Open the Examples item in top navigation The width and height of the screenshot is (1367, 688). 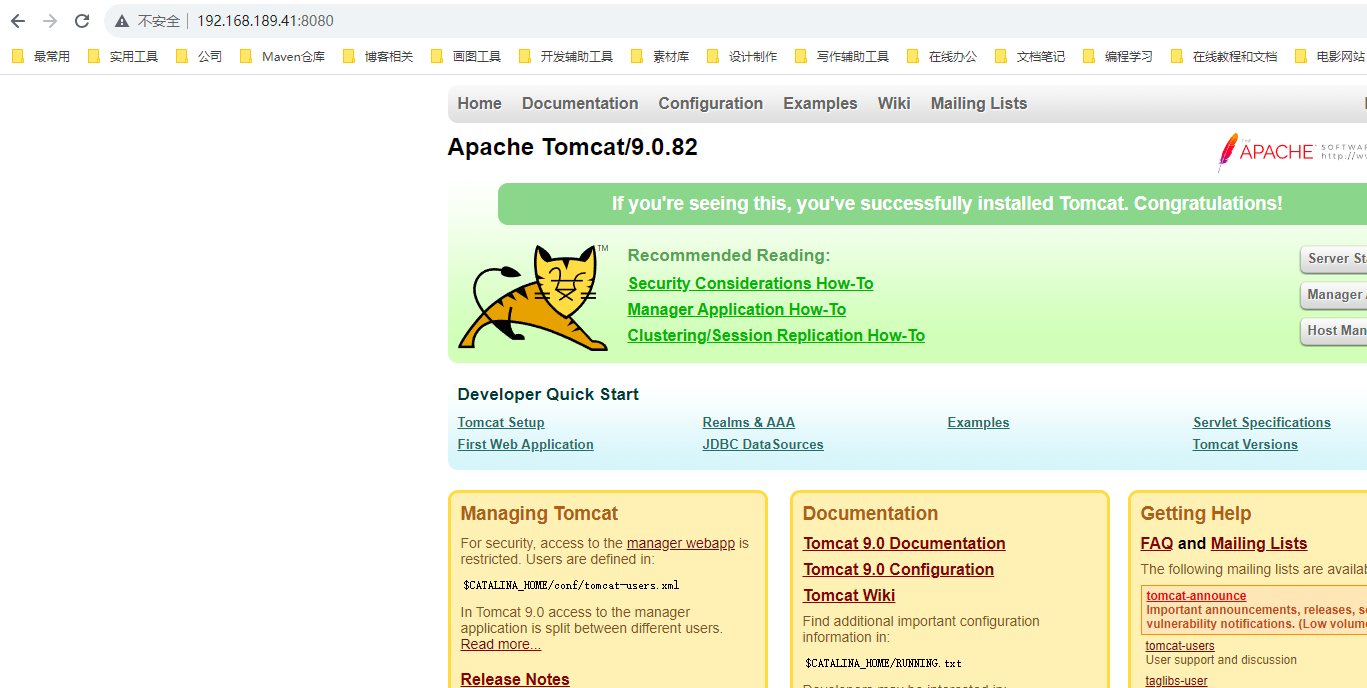pos(820,103)
